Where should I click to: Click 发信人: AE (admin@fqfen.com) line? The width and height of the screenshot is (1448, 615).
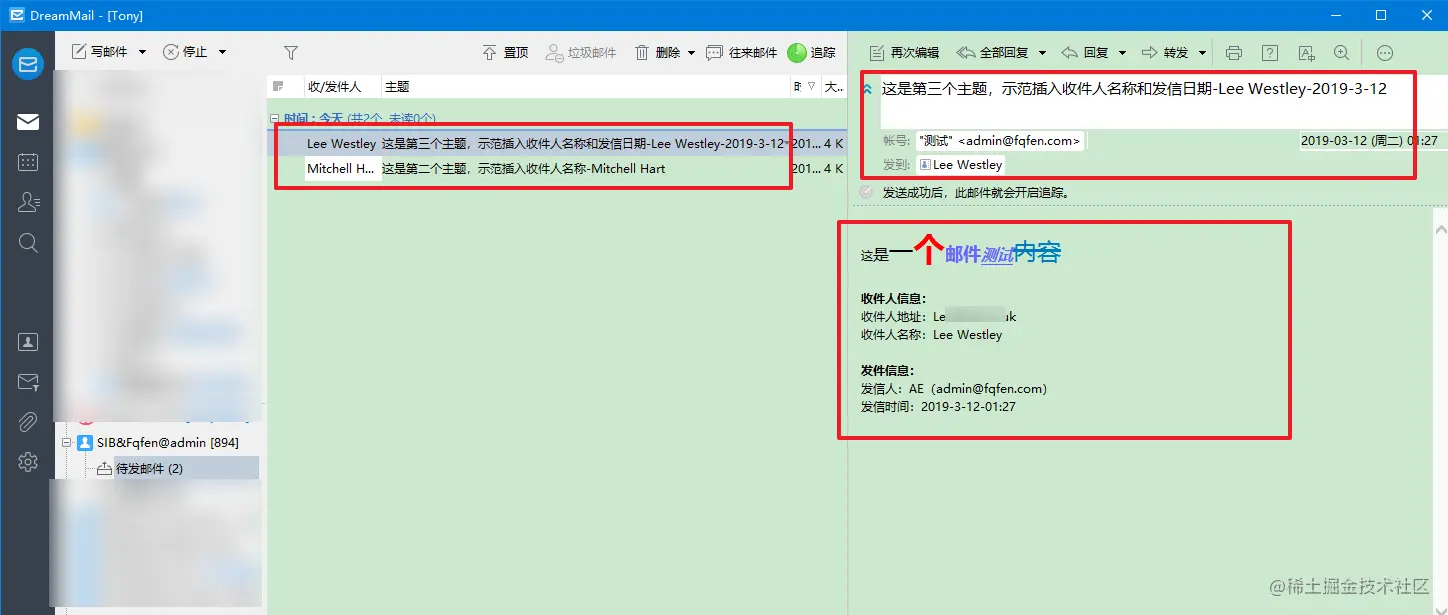(954, 388)
